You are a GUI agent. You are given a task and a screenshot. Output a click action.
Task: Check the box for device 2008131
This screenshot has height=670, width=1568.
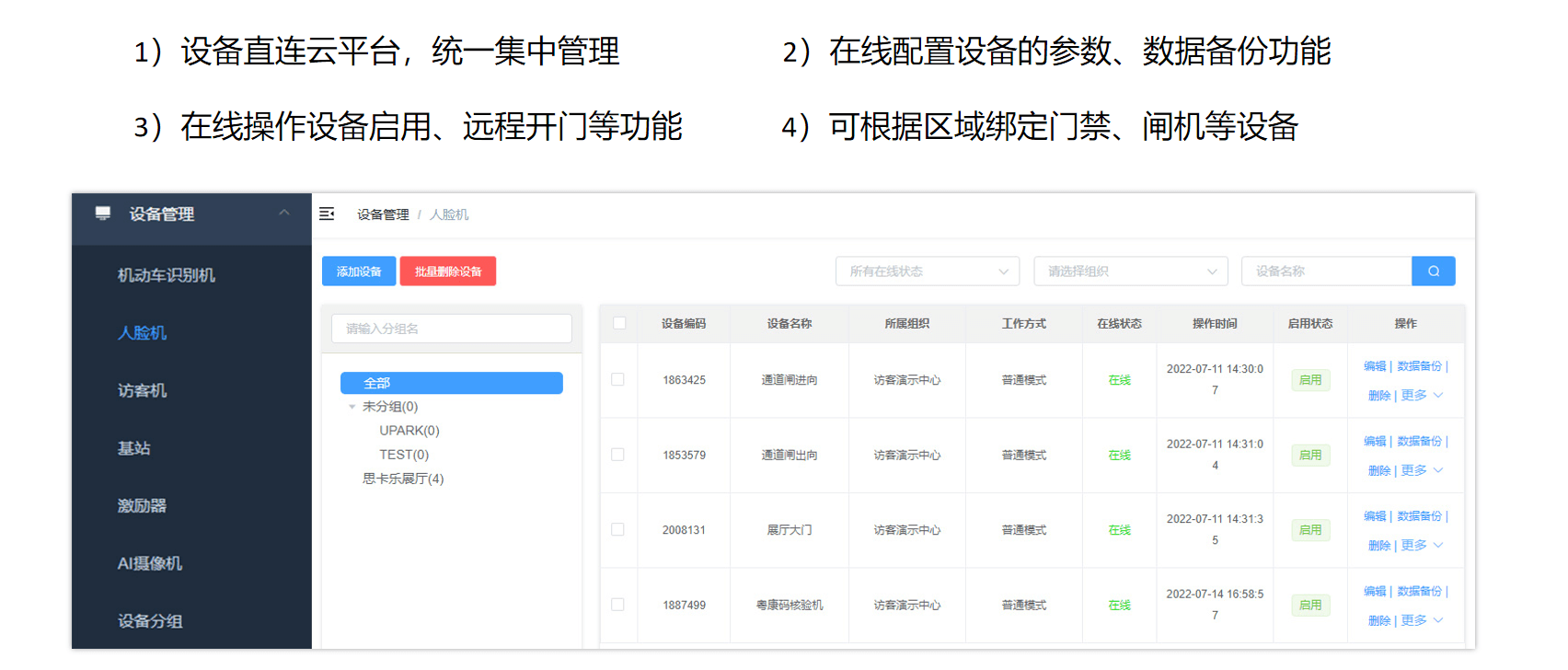pos(617,529)
